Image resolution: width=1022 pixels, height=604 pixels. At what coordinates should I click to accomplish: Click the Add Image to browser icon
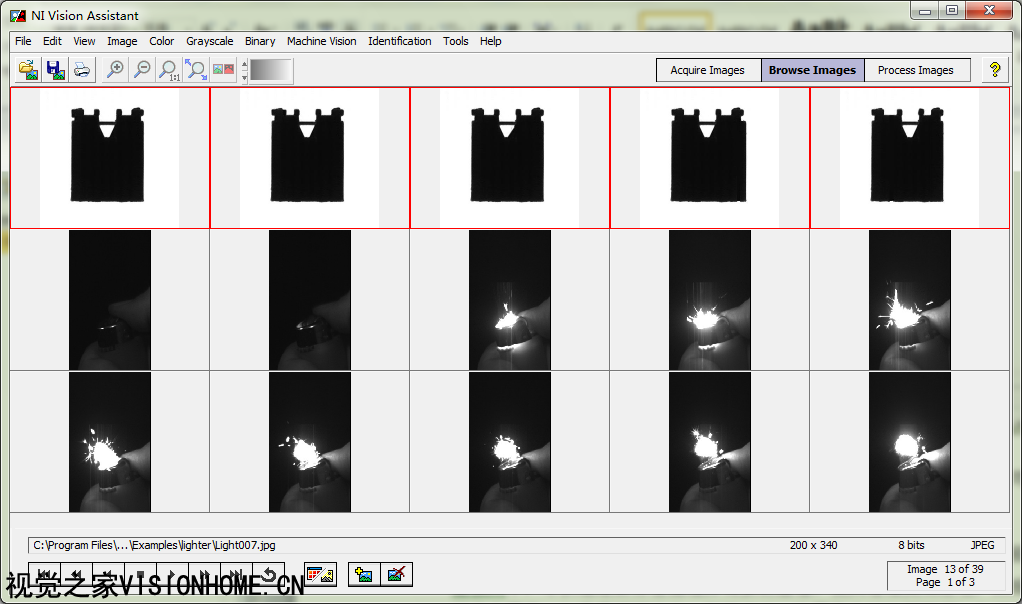coord(364,574)
